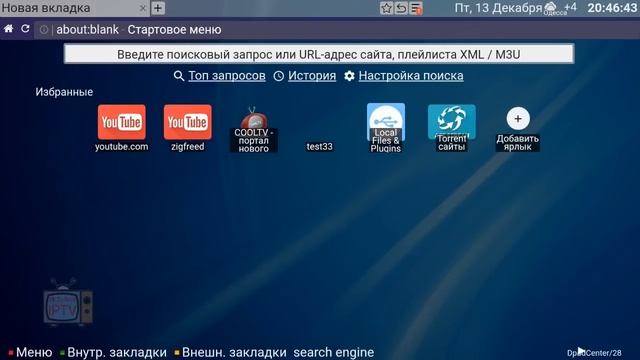Click the clock icon near История

[278, 76]
